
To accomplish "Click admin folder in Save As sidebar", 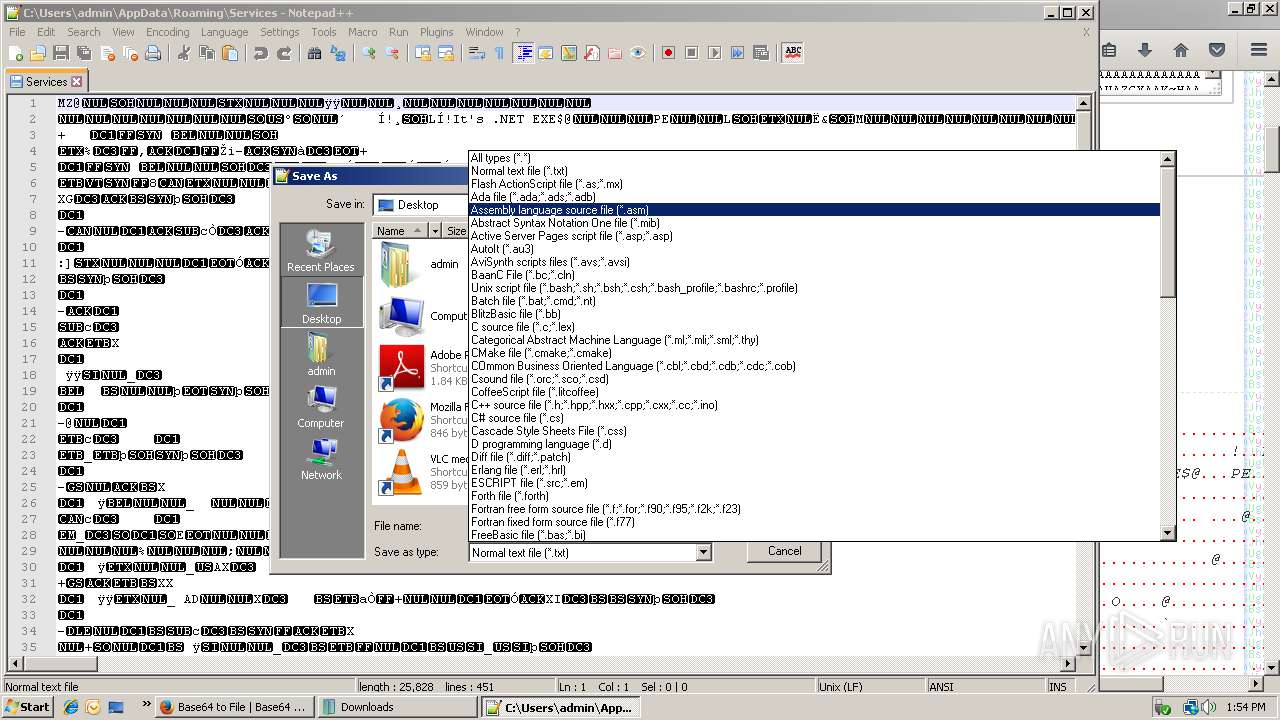I will coord(320,354).
